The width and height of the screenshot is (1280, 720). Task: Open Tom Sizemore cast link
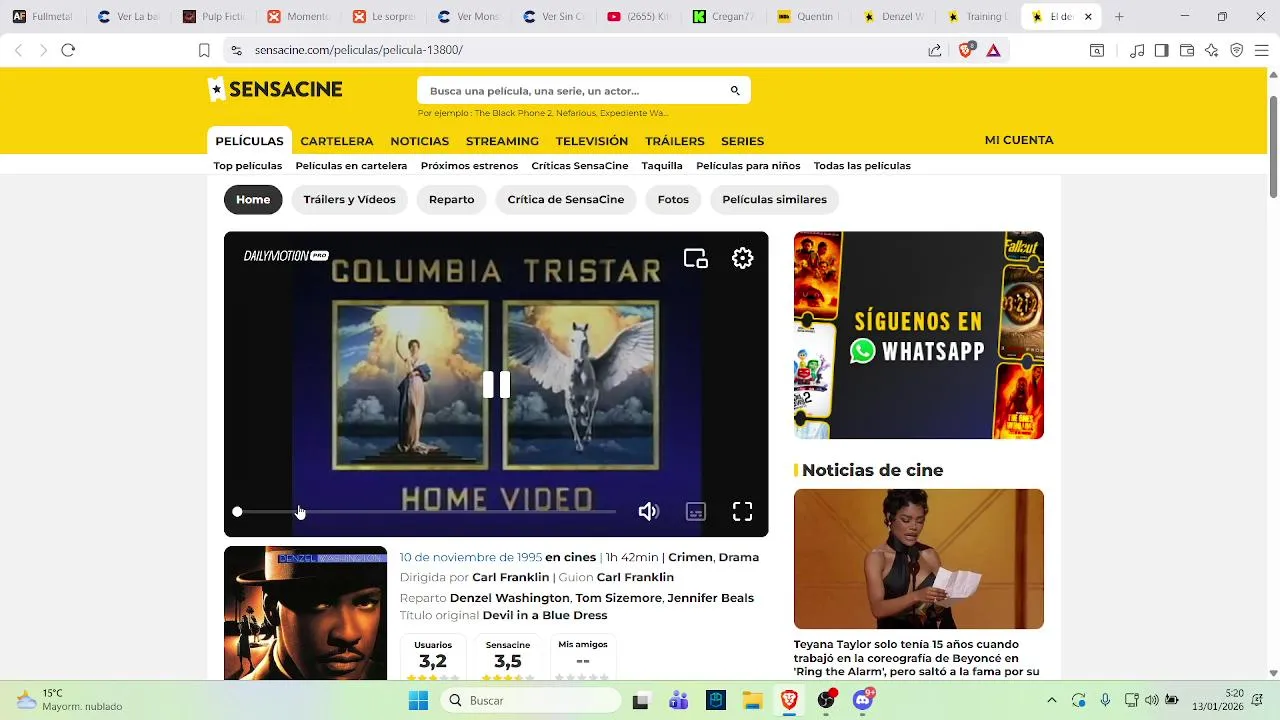pyautogui.click(x=618, y=598)
